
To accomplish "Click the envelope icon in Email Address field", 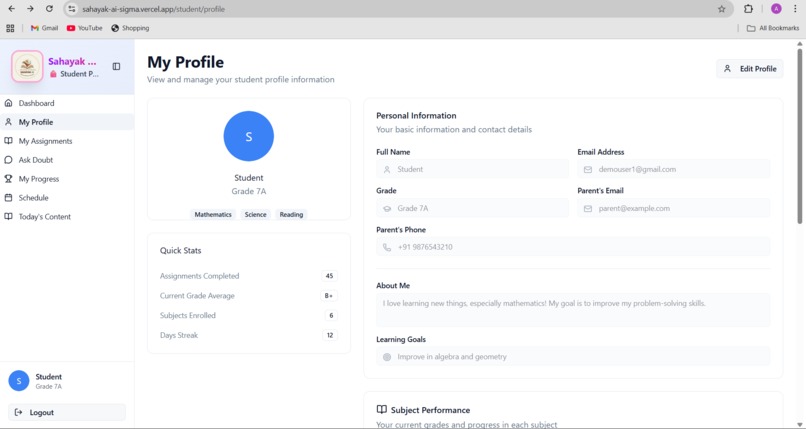I will [x=588, y=170].
